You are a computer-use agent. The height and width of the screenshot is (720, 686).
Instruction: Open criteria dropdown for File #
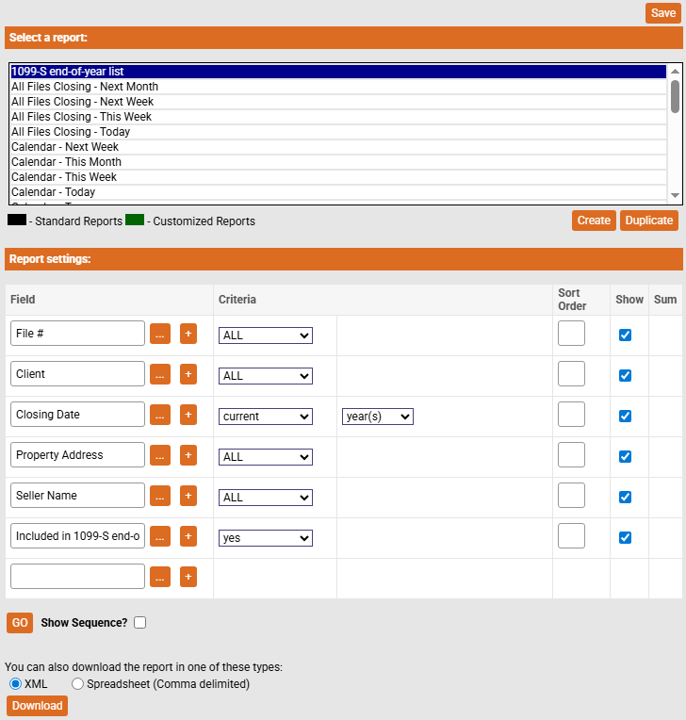(265, 335)
